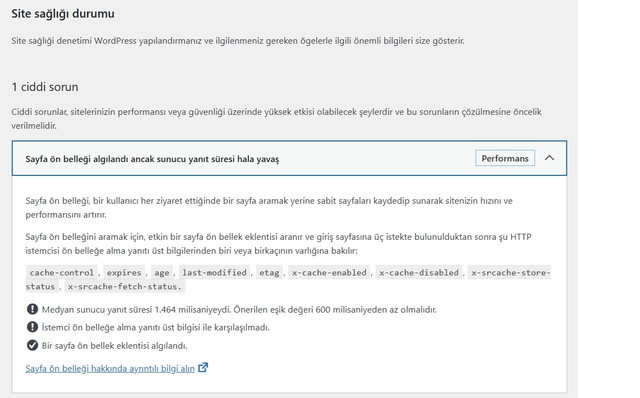The width and height of the screenshot is (640, 398).
Task: Open 'Sayfa ön belleği hakkında ayrıntılı bilgi alın' link
Action: point(110,369)
